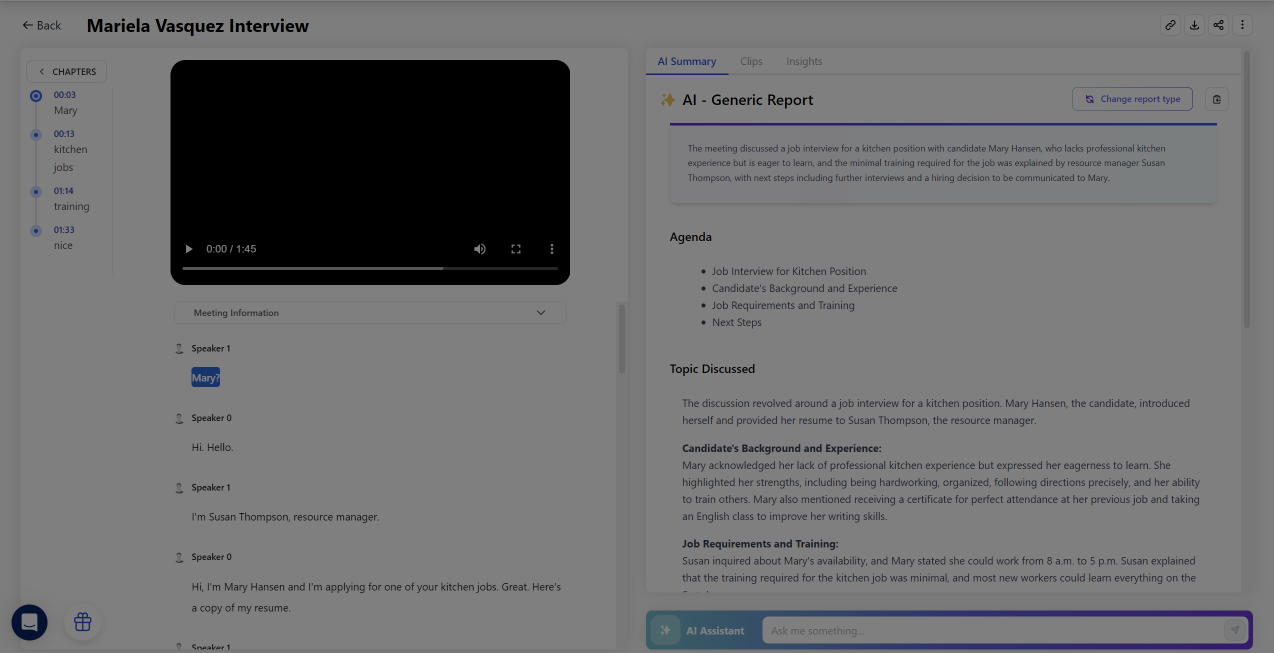Open the chat support bubble icon

click(30, 622)
